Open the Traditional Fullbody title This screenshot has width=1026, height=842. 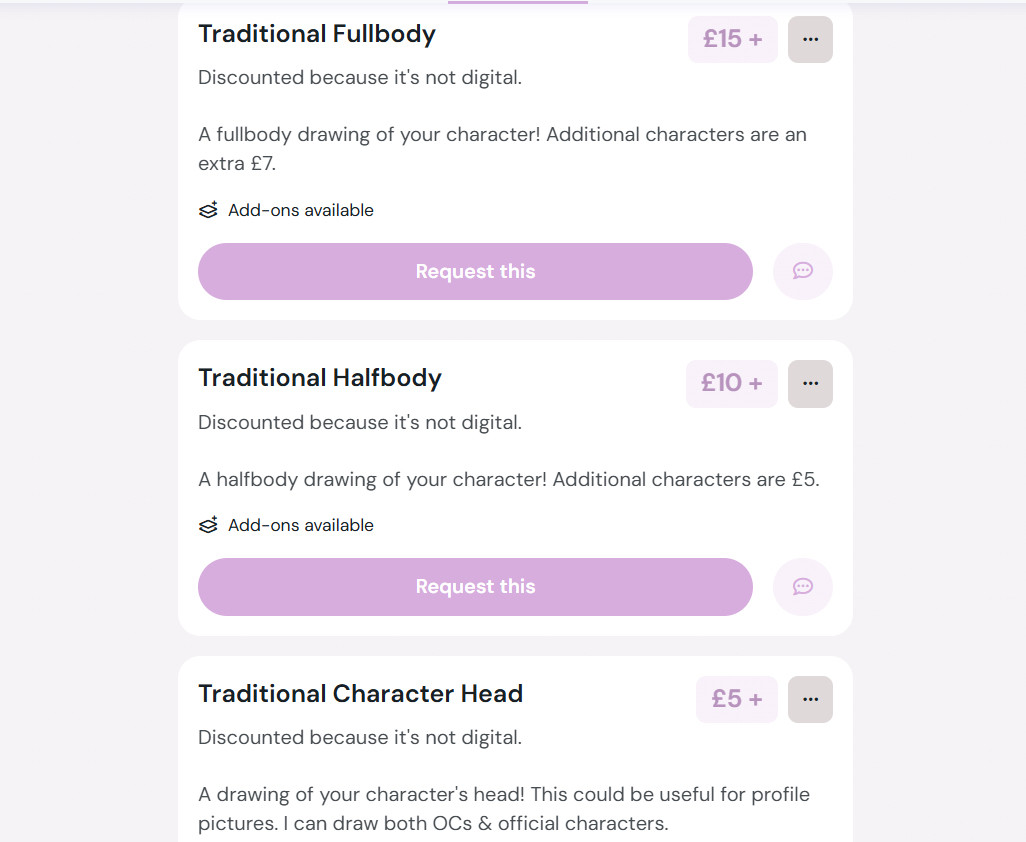coord(317,34)
